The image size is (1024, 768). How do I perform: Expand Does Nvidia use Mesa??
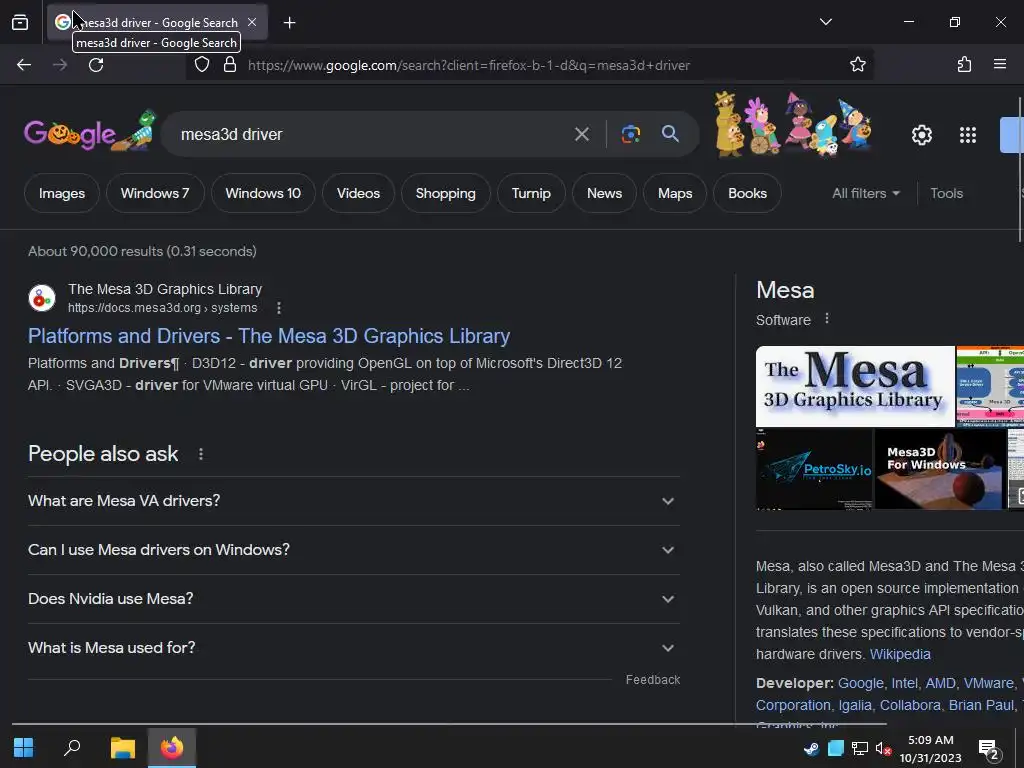click(x=353, y=599)
